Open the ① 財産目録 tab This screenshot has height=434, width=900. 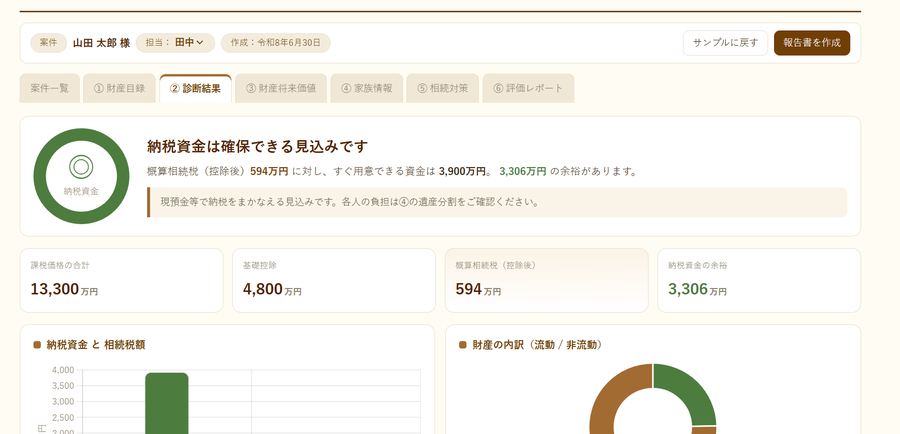point(119,88)
